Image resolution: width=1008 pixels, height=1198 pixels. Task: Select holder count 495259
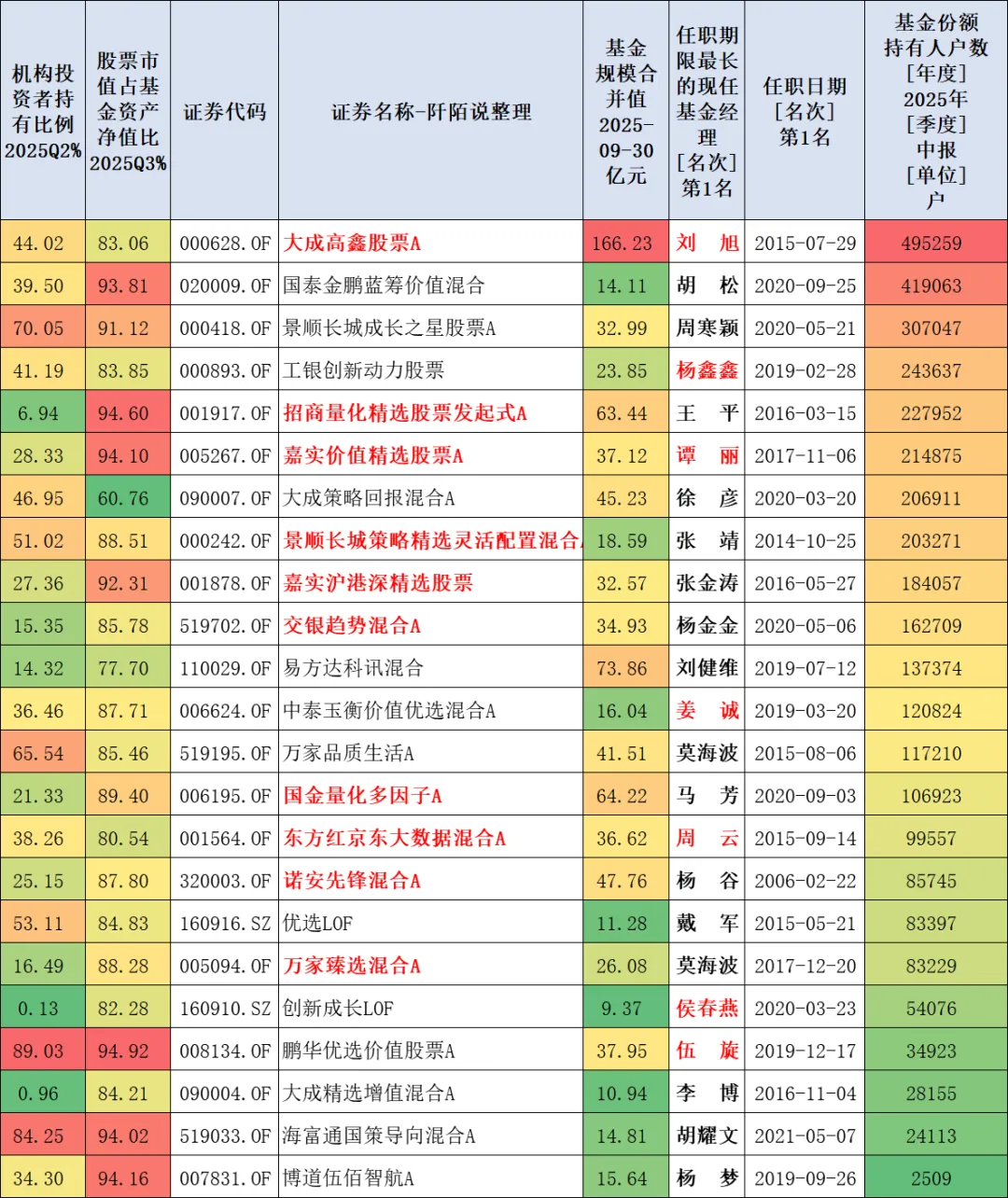pyautogui.click(x=931, y=244)
